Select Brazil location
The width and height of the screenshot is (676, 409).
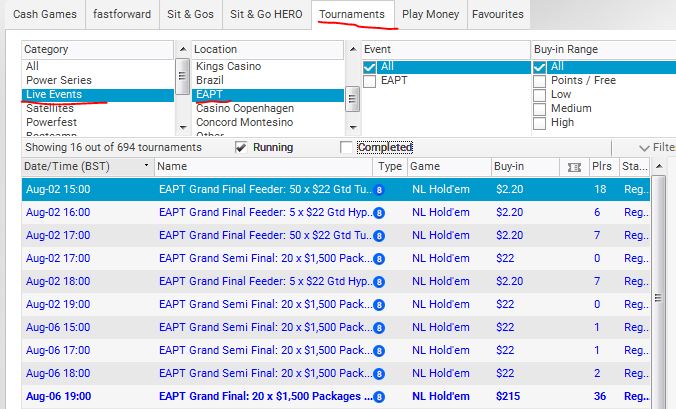point(268,80)
